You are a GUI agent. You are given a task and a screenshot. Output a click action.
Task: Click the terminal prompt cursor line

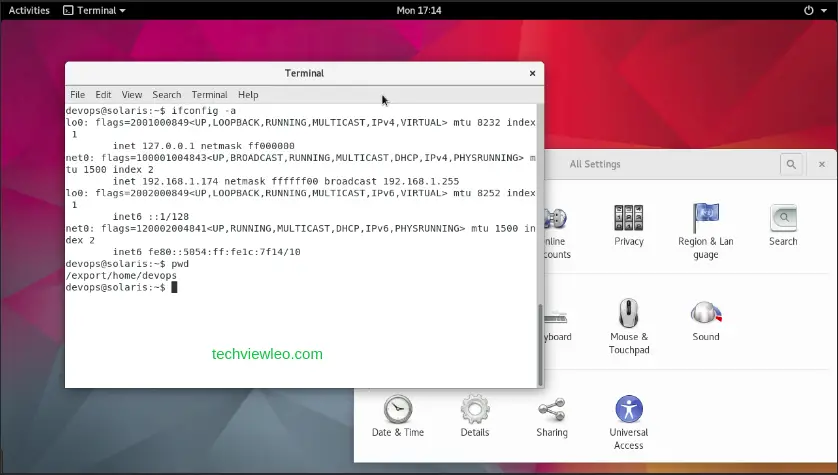pos(121,287)
